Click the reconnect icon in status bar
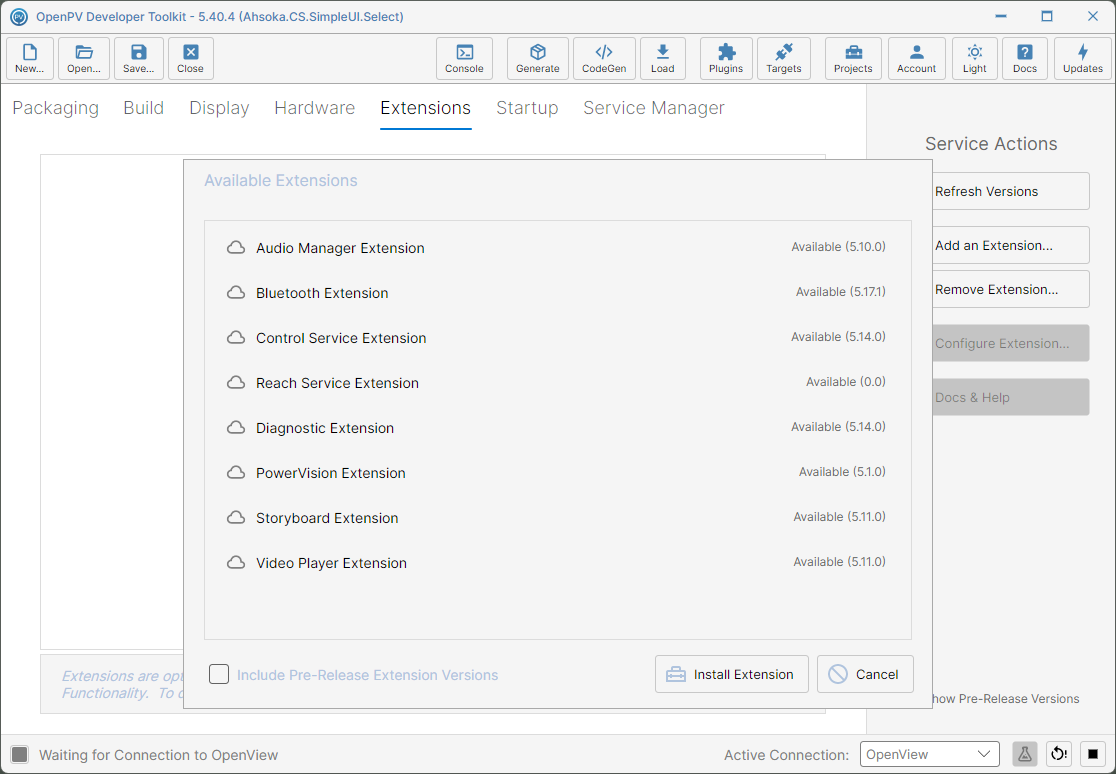 1059,754
